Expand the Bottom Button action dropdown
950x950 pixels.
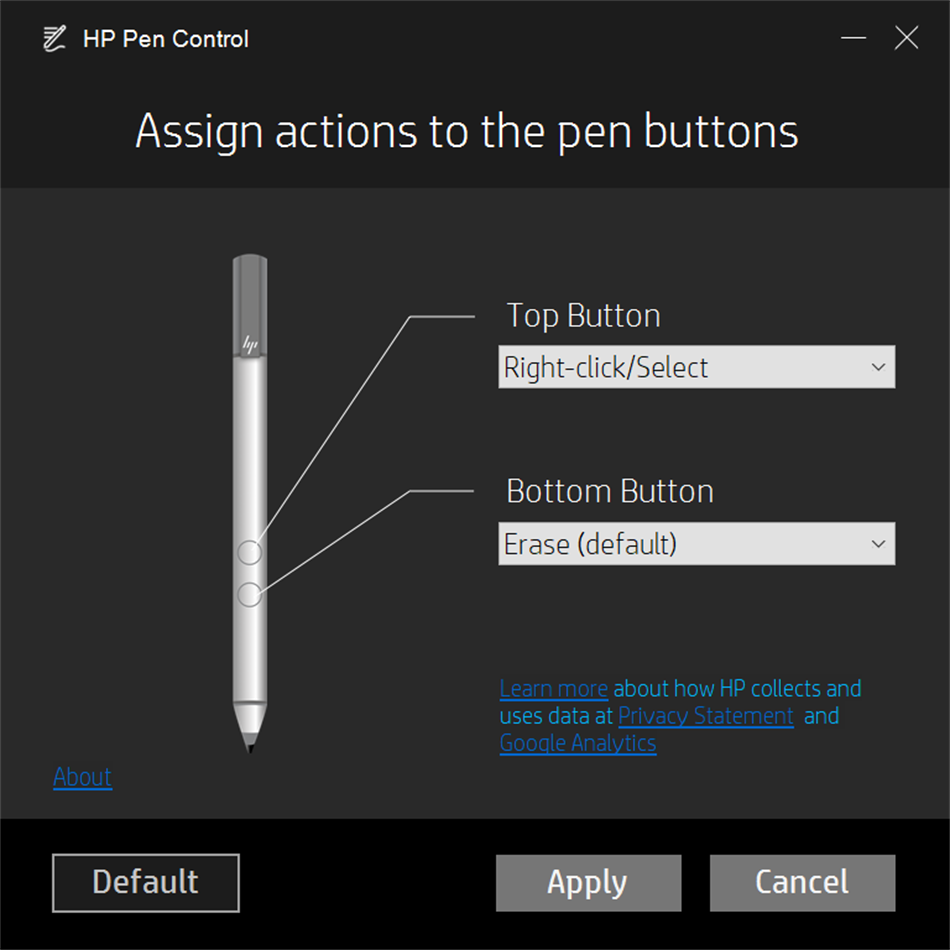(696, 544)
